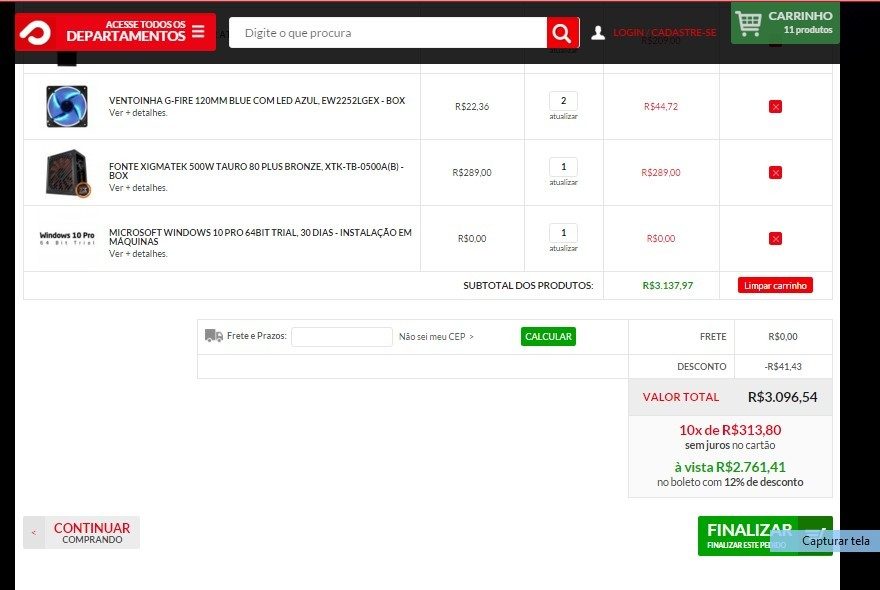This screenshot has height=590, width=880.
Task: Click atualizar under Fonte Xigmatek quantity
Action: [563, 182]
